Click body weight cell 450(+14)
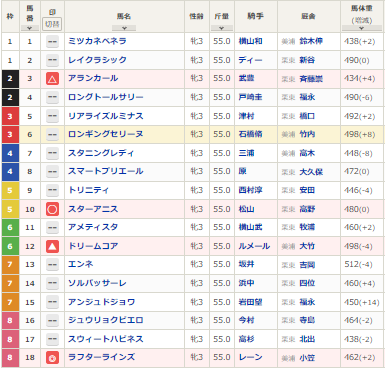Image resolution: width=385 pixels, height=368 pixels. pyautogui.click(x=362, y=302)
